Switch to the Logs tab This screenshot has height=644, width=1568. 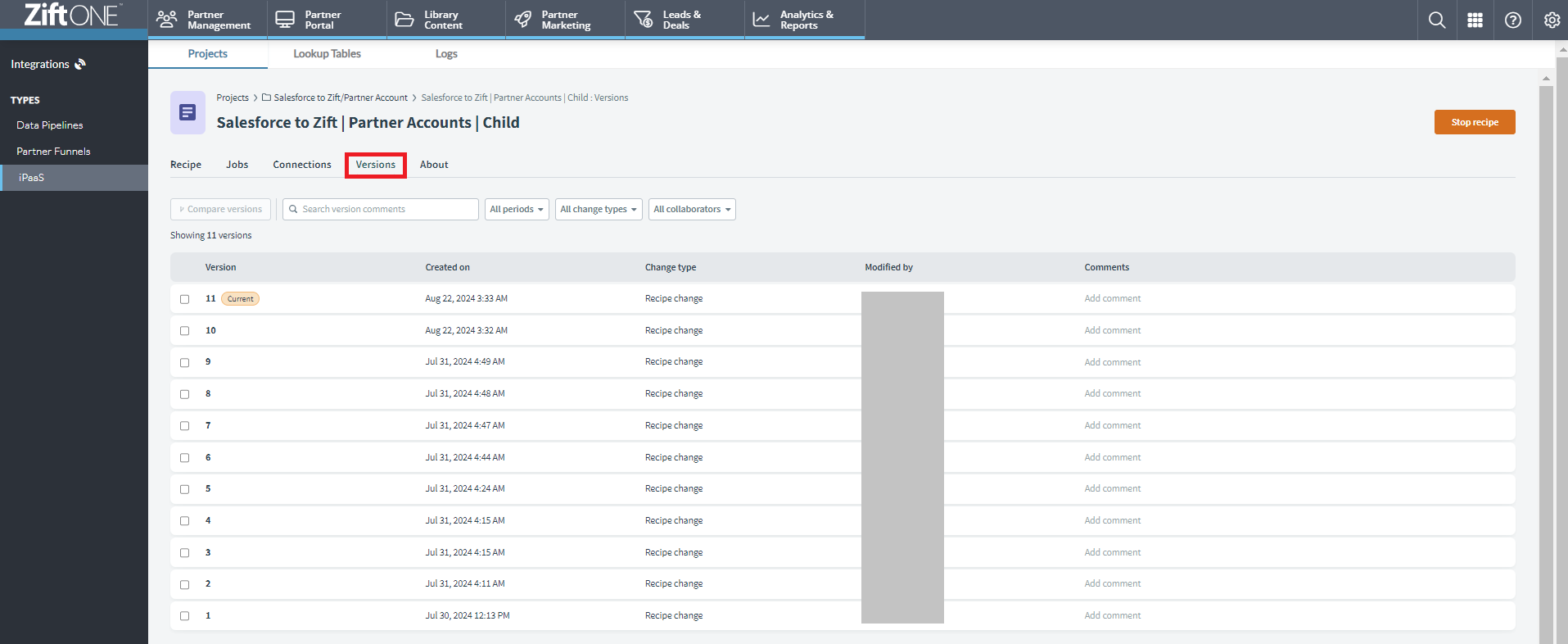[x=446, y=54]
